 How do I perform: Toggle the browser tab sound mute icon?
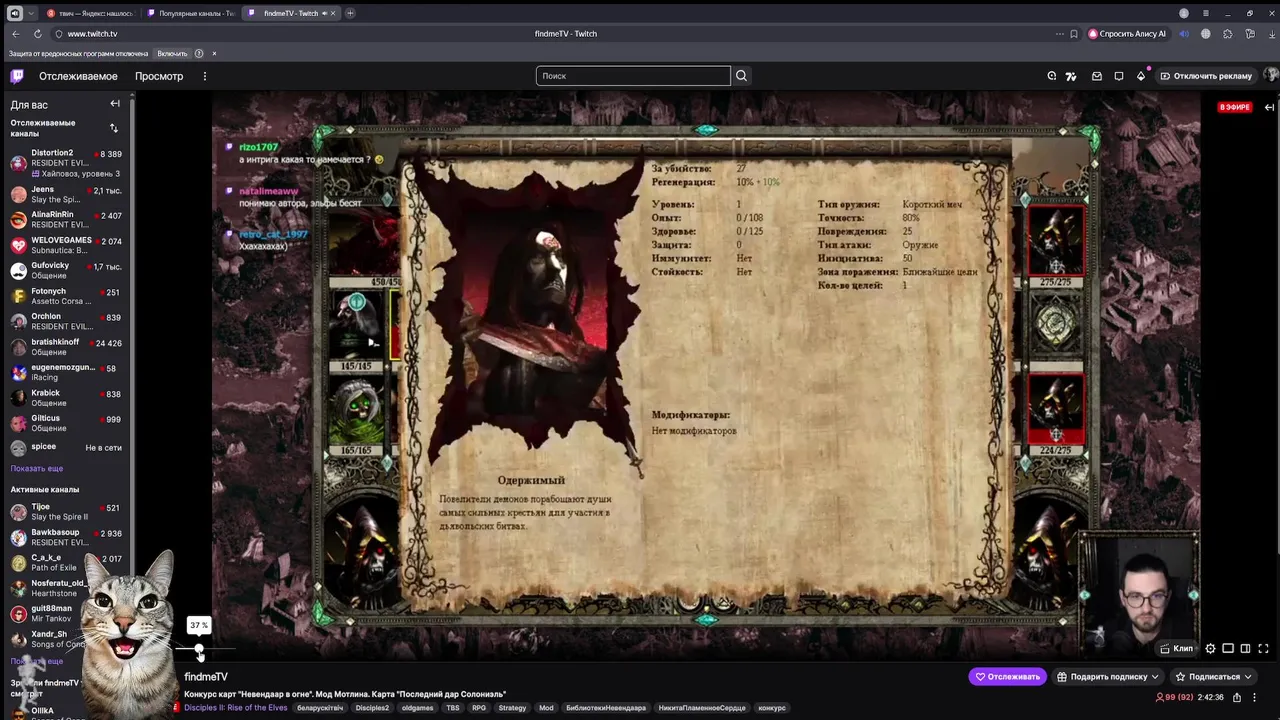(x=324, y=13)
